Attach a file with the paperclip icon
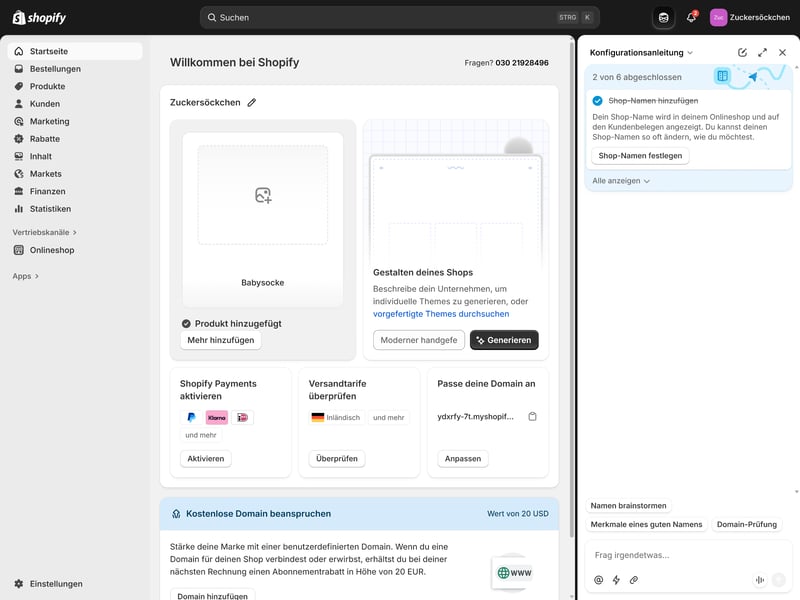Viewport: 800px width, 600px height. pyautogui.click(x=634, y=580)
